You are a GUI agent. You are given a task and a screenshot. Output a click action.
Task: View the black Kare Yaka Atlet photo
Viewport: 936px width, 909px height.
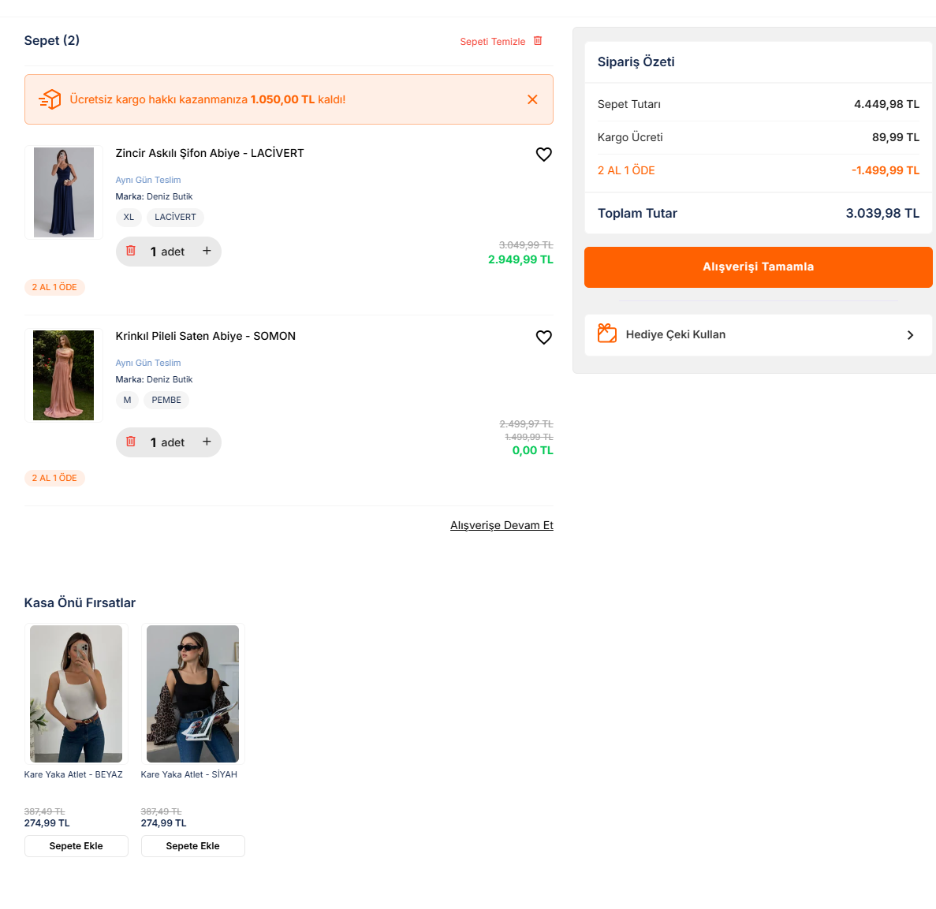pyautogui.click(x=193, y=693)
